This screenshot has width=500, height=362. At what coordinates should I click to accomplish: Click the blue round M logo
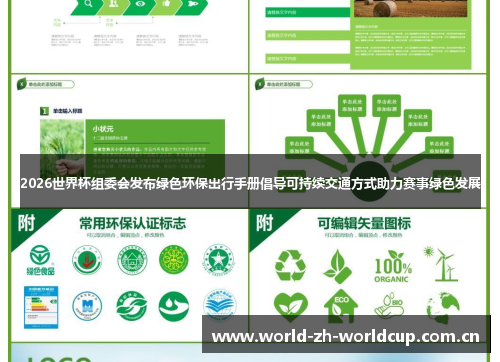coord(87,306)
